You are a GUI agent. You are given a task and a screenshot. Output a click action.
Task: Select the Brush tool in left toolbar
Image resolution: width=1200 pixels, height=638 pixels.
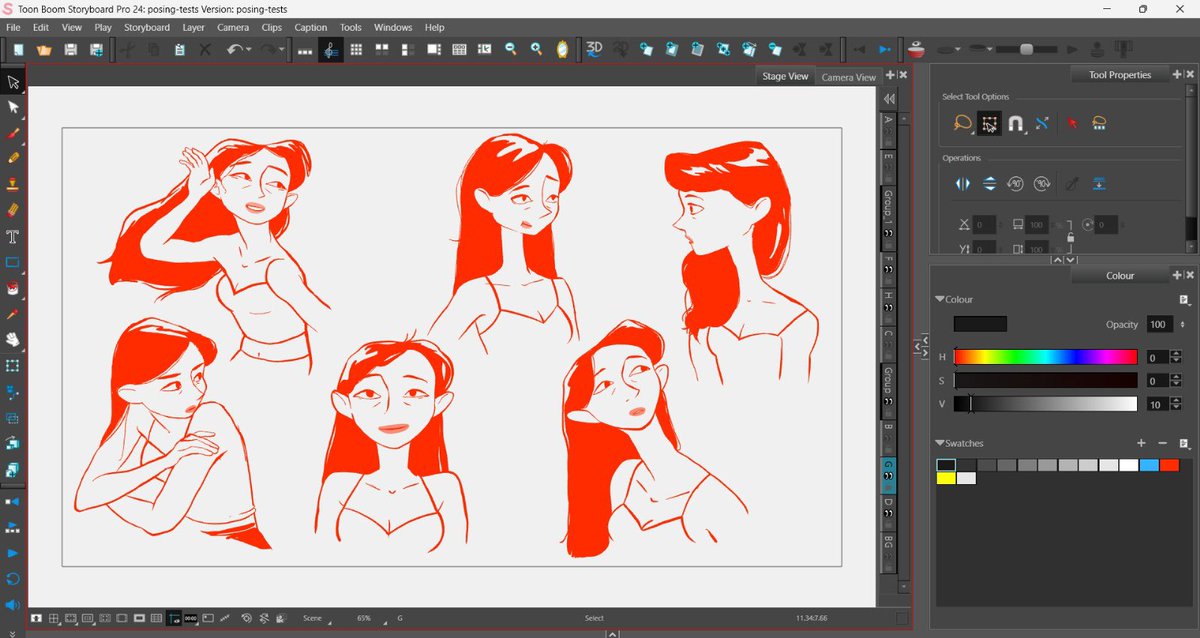[13, 132]
